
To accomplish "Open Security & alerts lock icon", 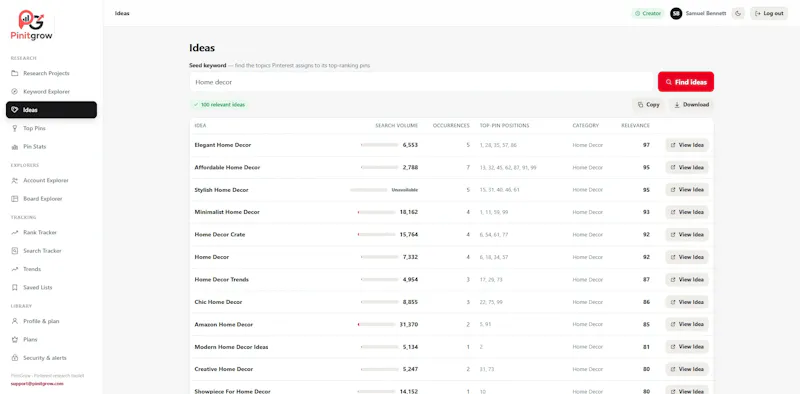I will point(14,358).
